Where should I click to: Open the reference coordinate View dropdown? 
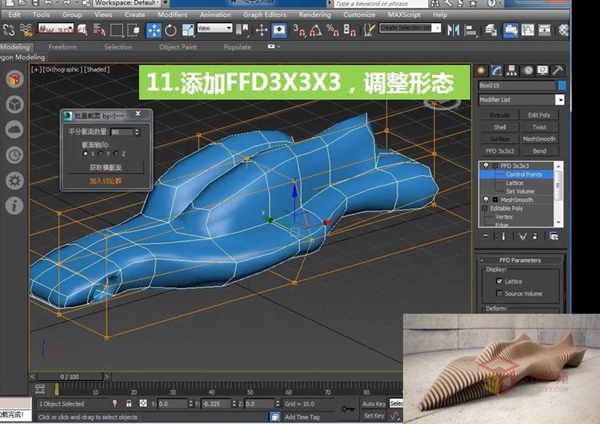pyautogui.click(x=215, y=28)
